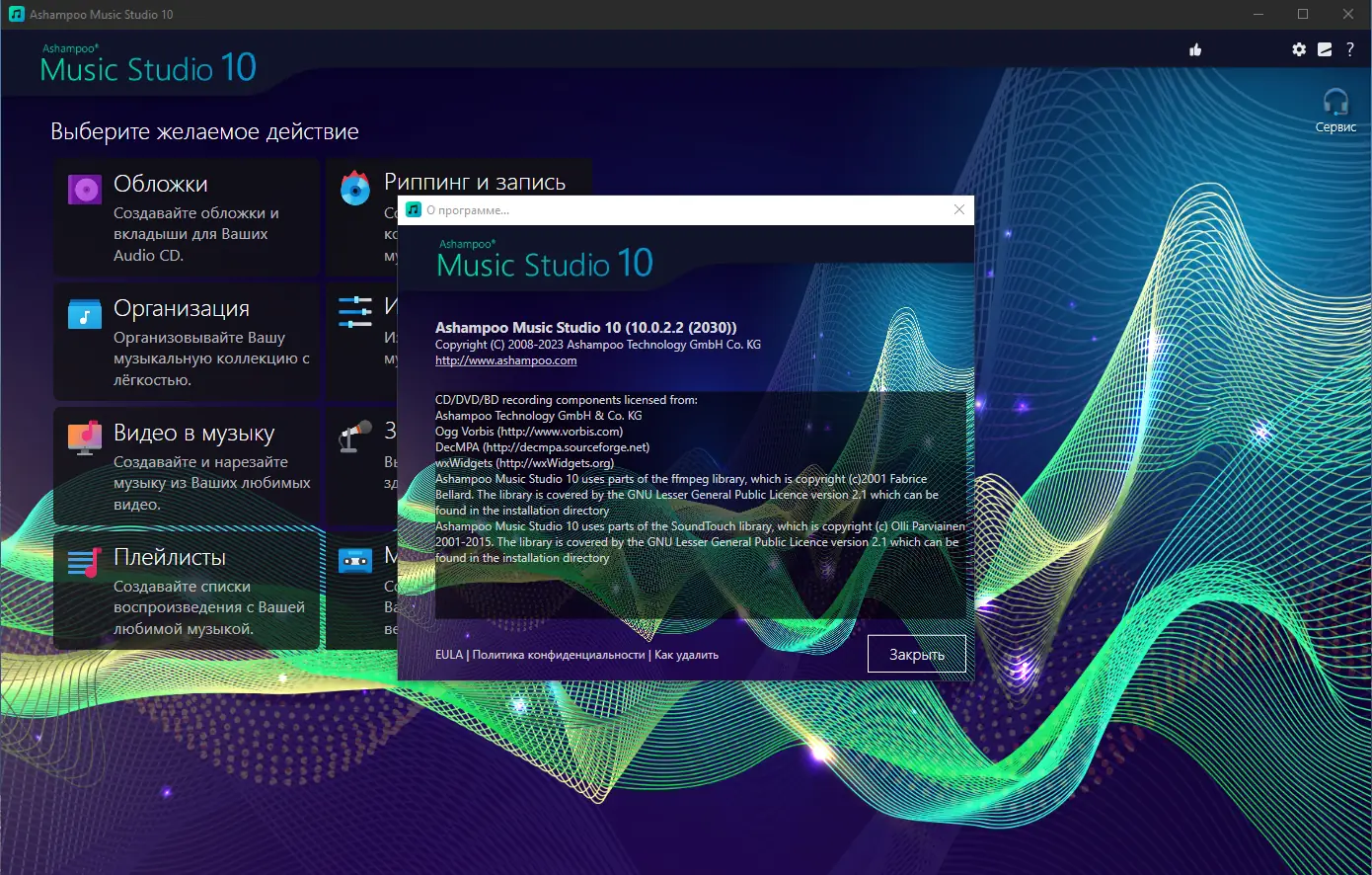The height and width of the screenshot is (875, 1372).
Task: Click the microphone recording tile icon
Action: (355, 436)
